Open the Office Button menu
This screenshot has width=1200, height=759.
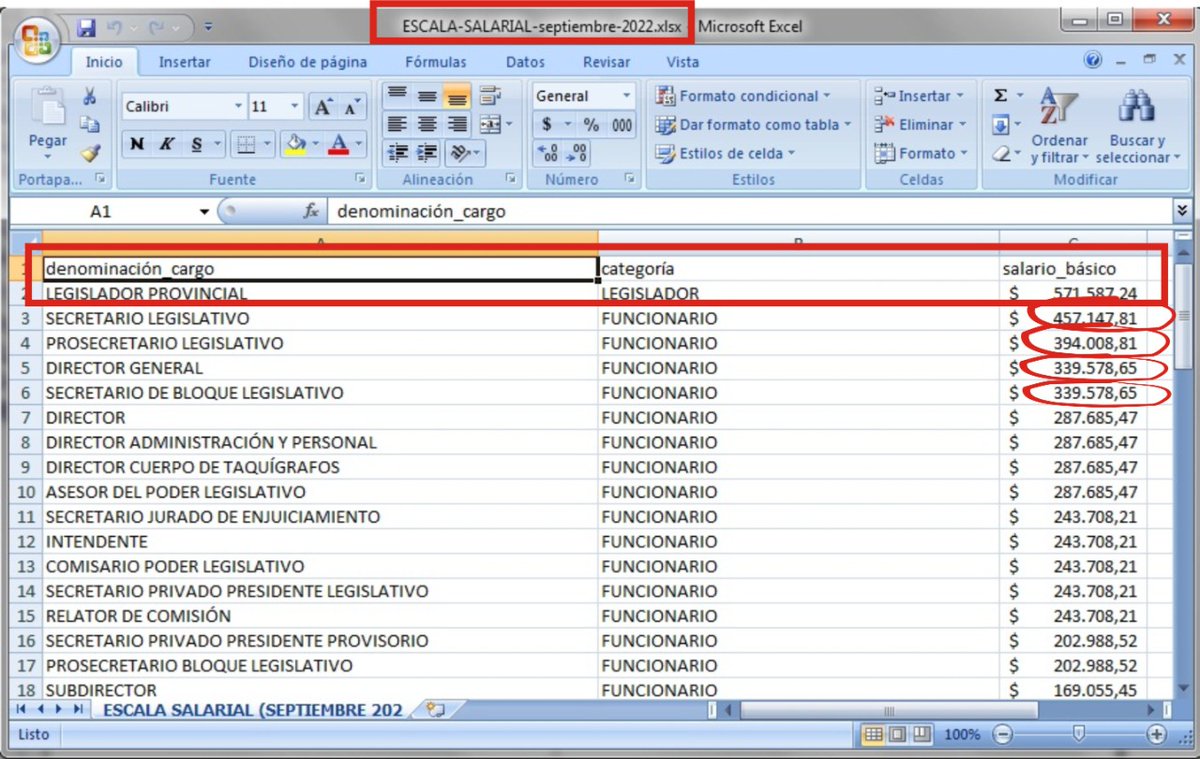click(x=38, y=38)
